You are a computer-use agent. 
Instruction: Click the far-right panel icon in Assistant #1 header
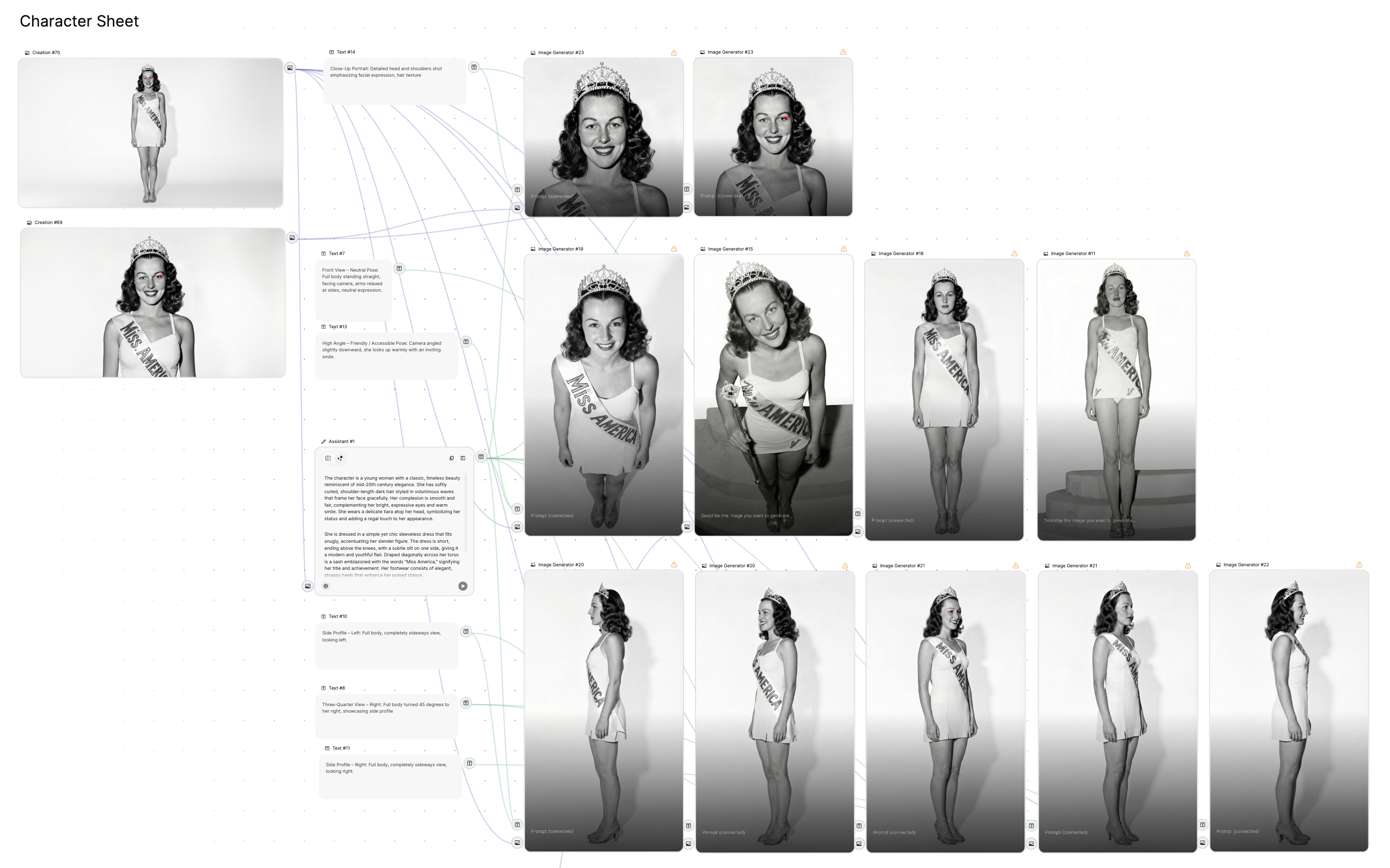[x=463, y=458]
